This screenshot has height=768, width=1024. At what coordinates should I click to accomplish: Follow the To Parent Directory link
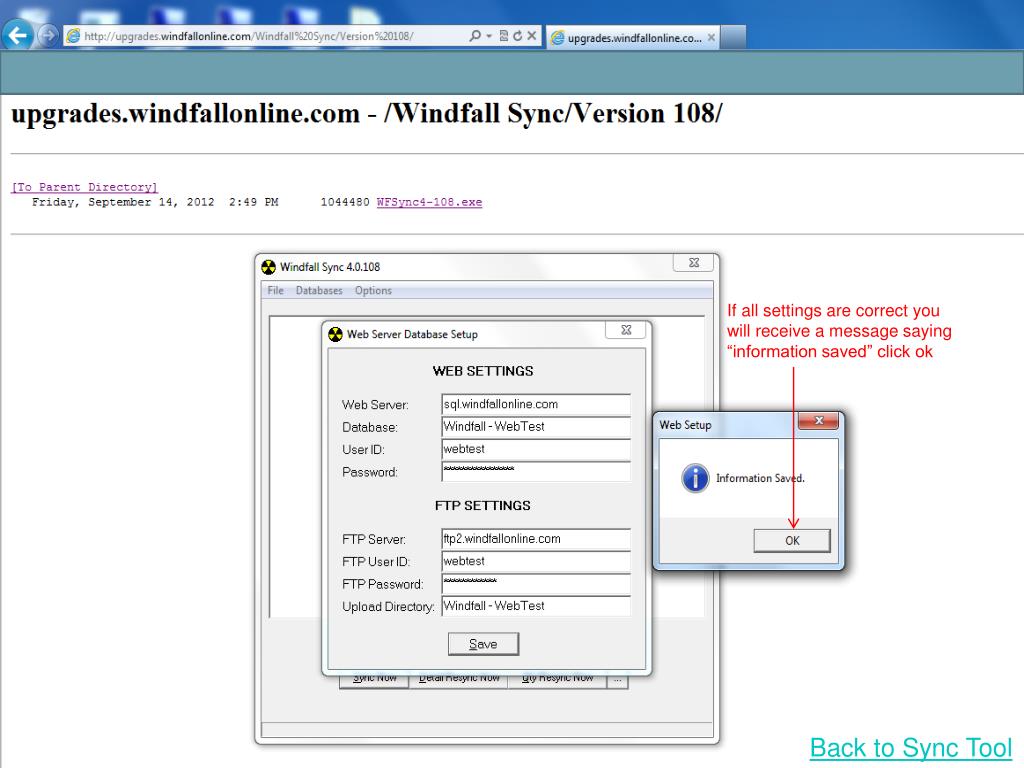pyautogui.click(x=84, y=187)
